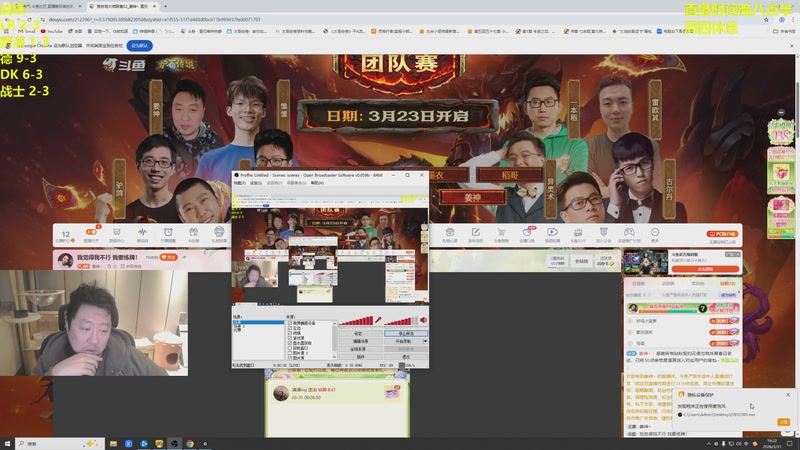Click the orange button in privacy notification

(x=783, y=422)
